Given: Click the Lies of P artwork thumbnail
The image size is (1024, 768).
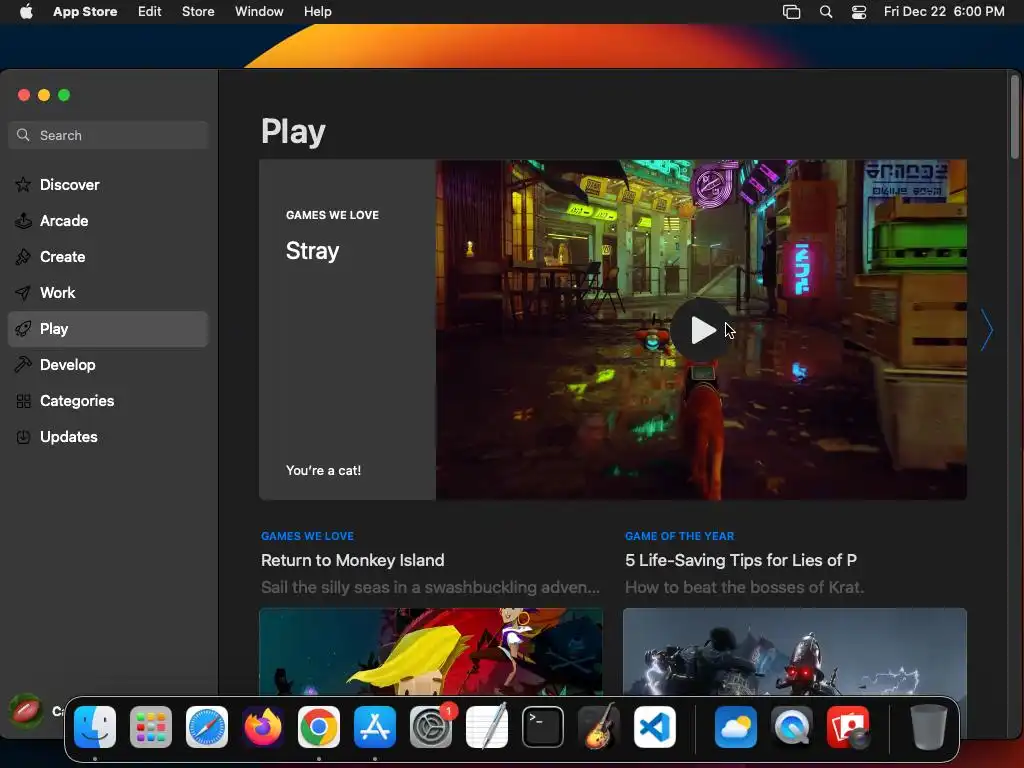Looking at the screenshot, I should click(795, 651).
